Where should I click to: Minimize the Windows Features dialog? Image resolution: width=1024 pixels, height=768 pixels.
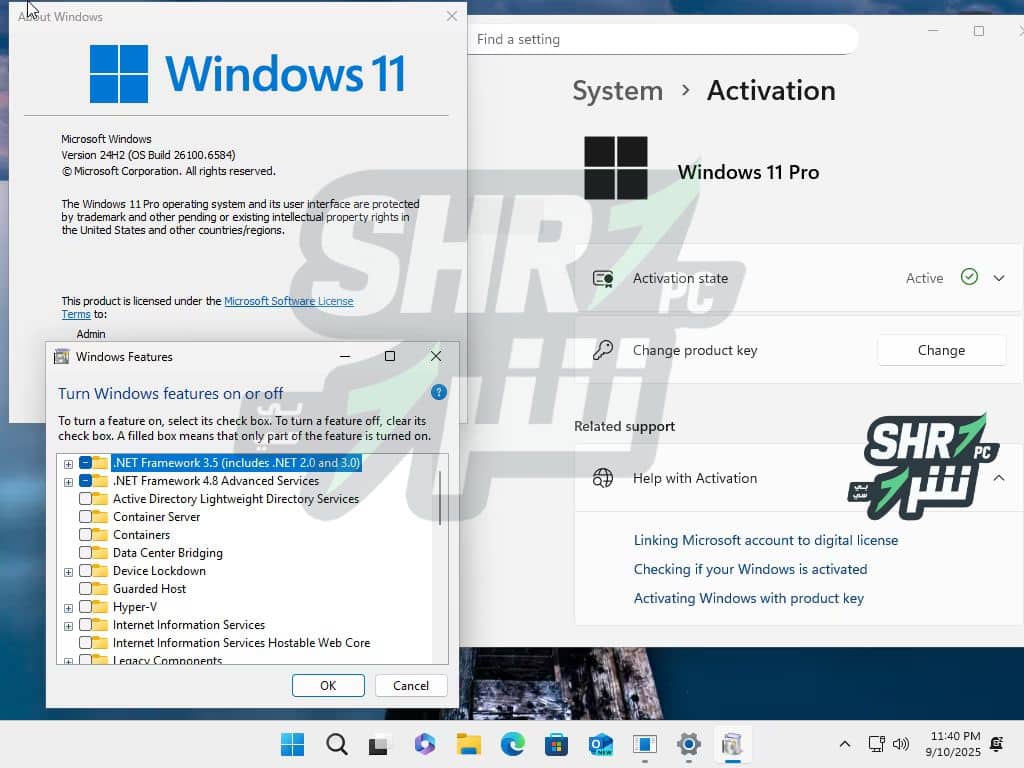[x=345, y=356]
